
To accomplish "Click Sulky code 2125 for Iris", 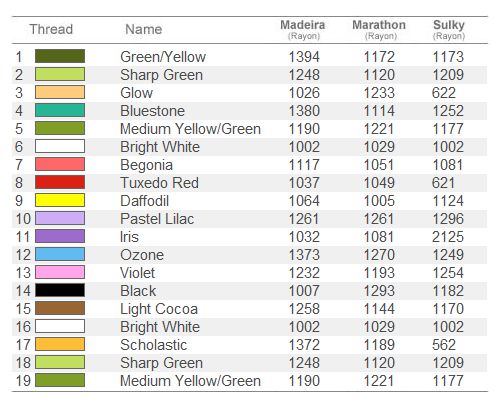I will (448, 237).
